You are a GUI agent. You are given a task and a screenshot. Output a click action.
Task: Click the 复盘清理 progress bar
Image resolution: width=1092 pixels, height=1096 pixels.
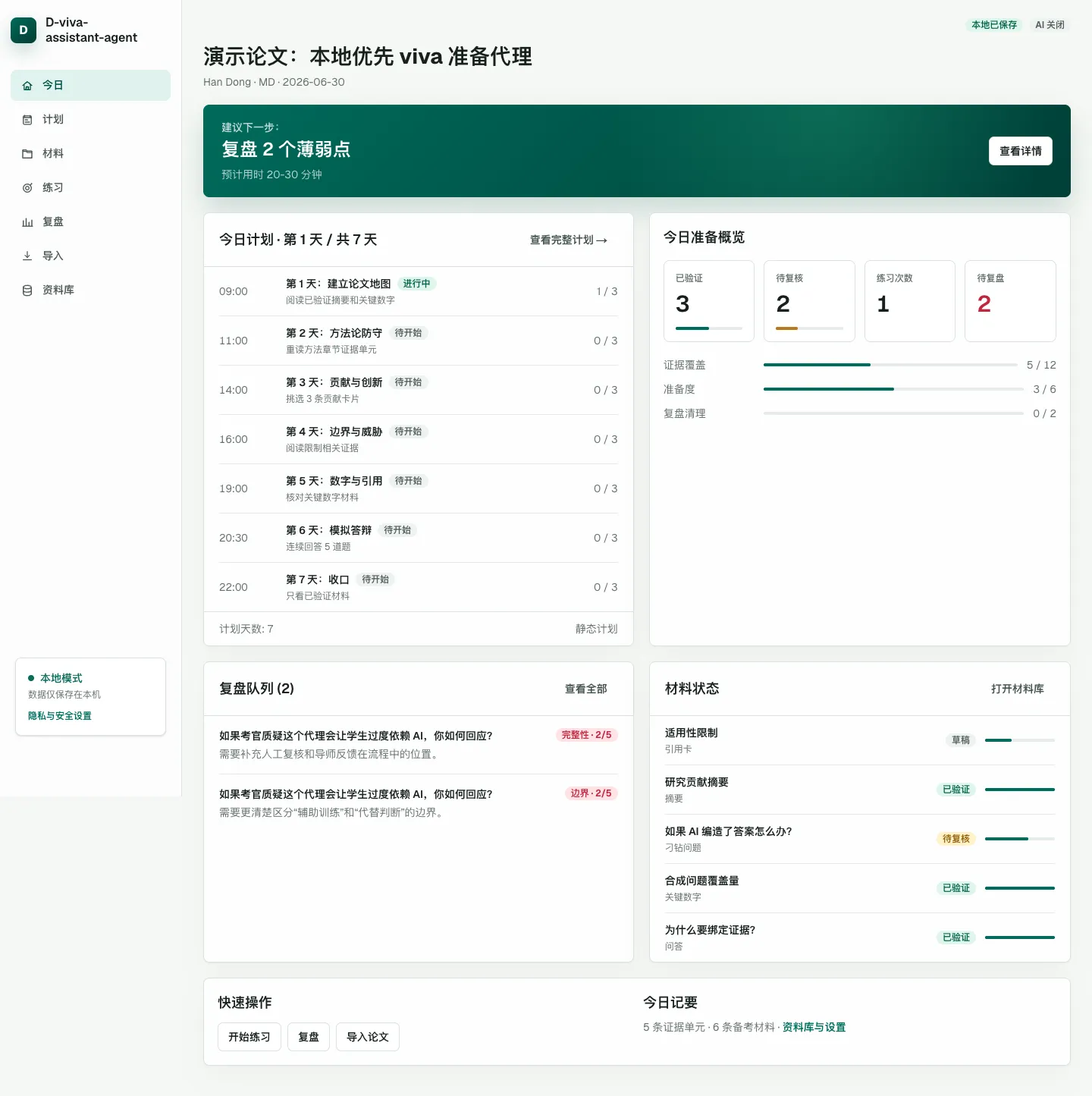(893, 413)
